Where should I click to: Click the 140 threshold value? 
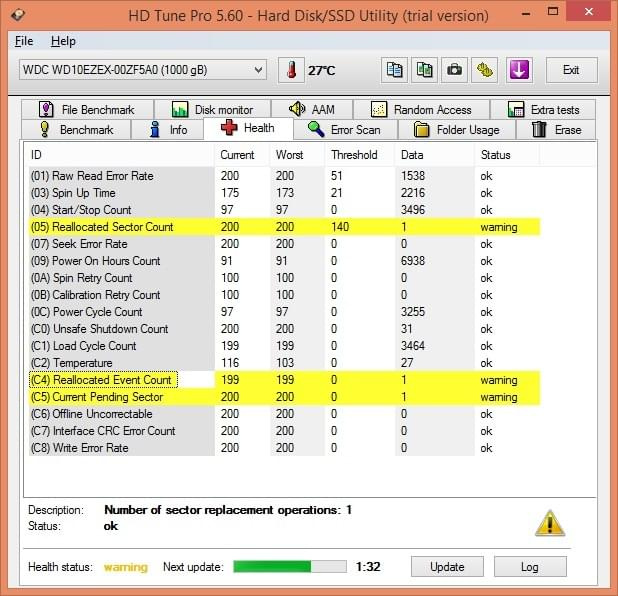tap(340, 227)
